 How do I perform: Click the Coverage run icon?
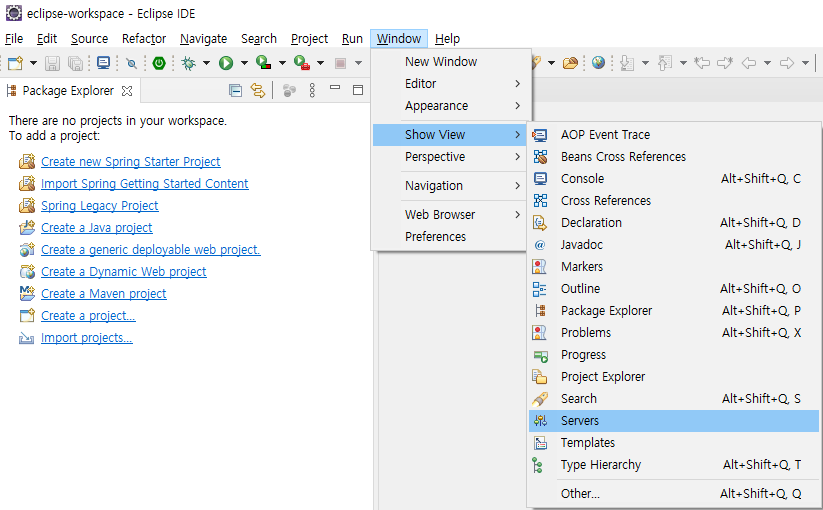point(263,63)
